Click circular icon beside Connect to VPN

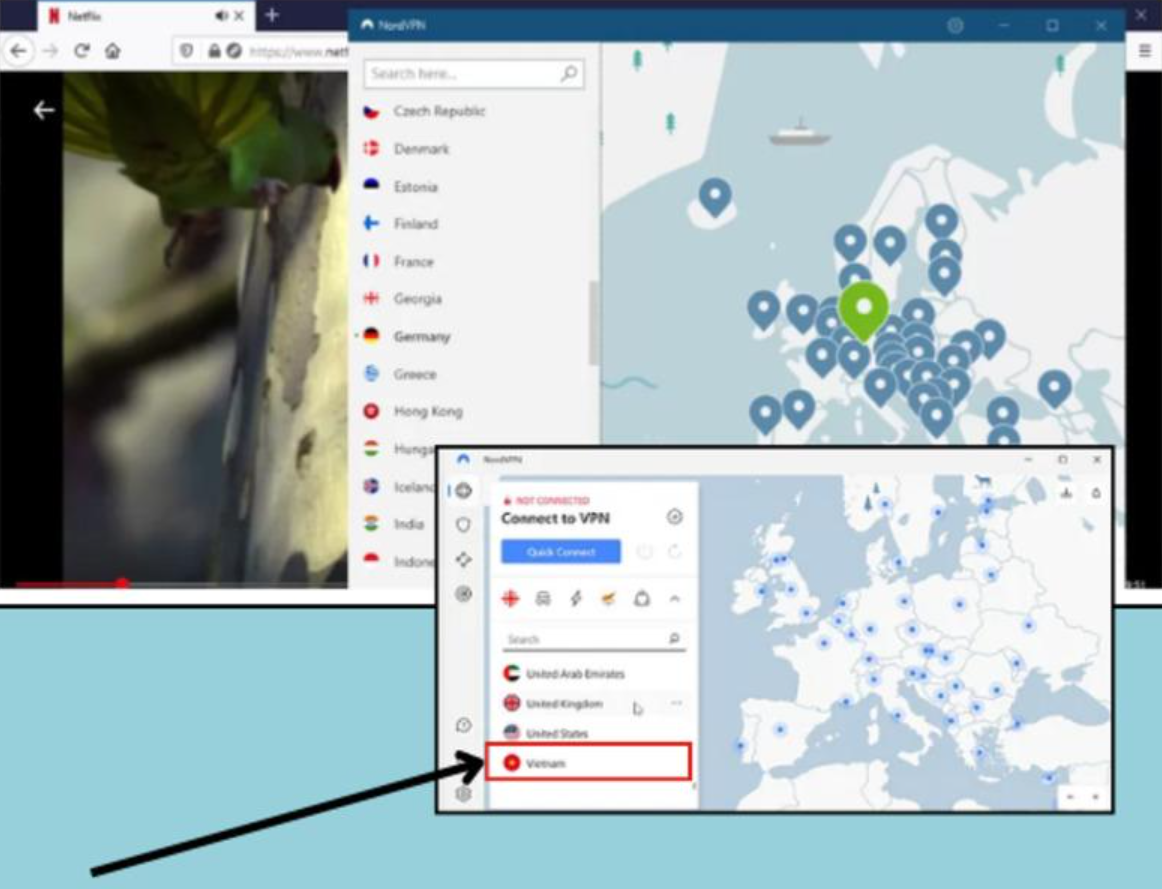click(674, 517)
